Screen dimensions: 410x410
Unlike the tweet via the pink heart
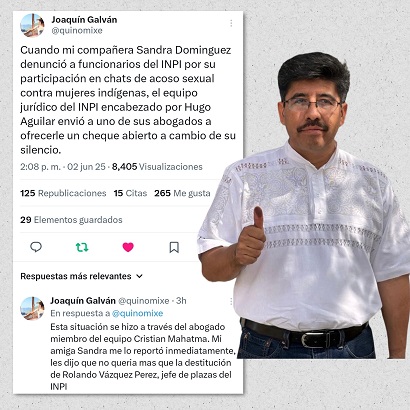click(128, 247)
